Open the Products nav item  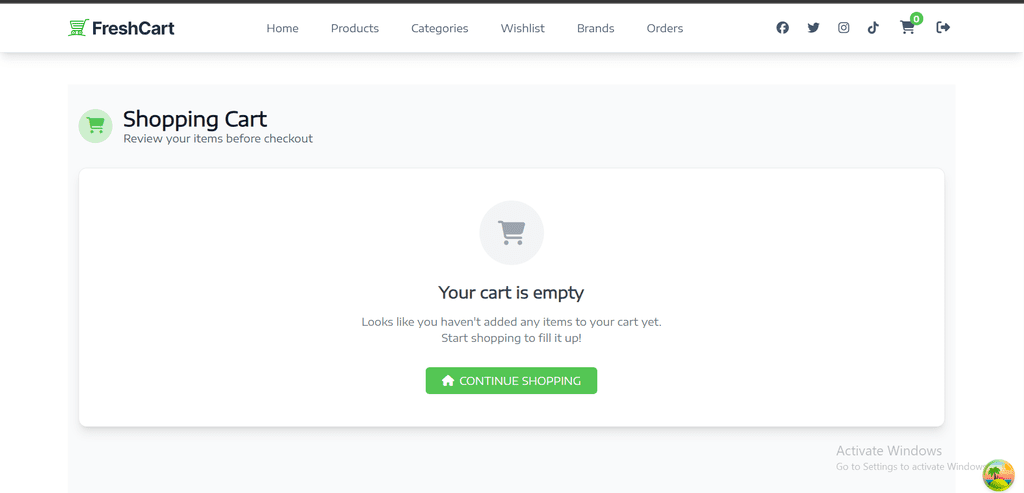pyautogui.click(x=355, y=28)
